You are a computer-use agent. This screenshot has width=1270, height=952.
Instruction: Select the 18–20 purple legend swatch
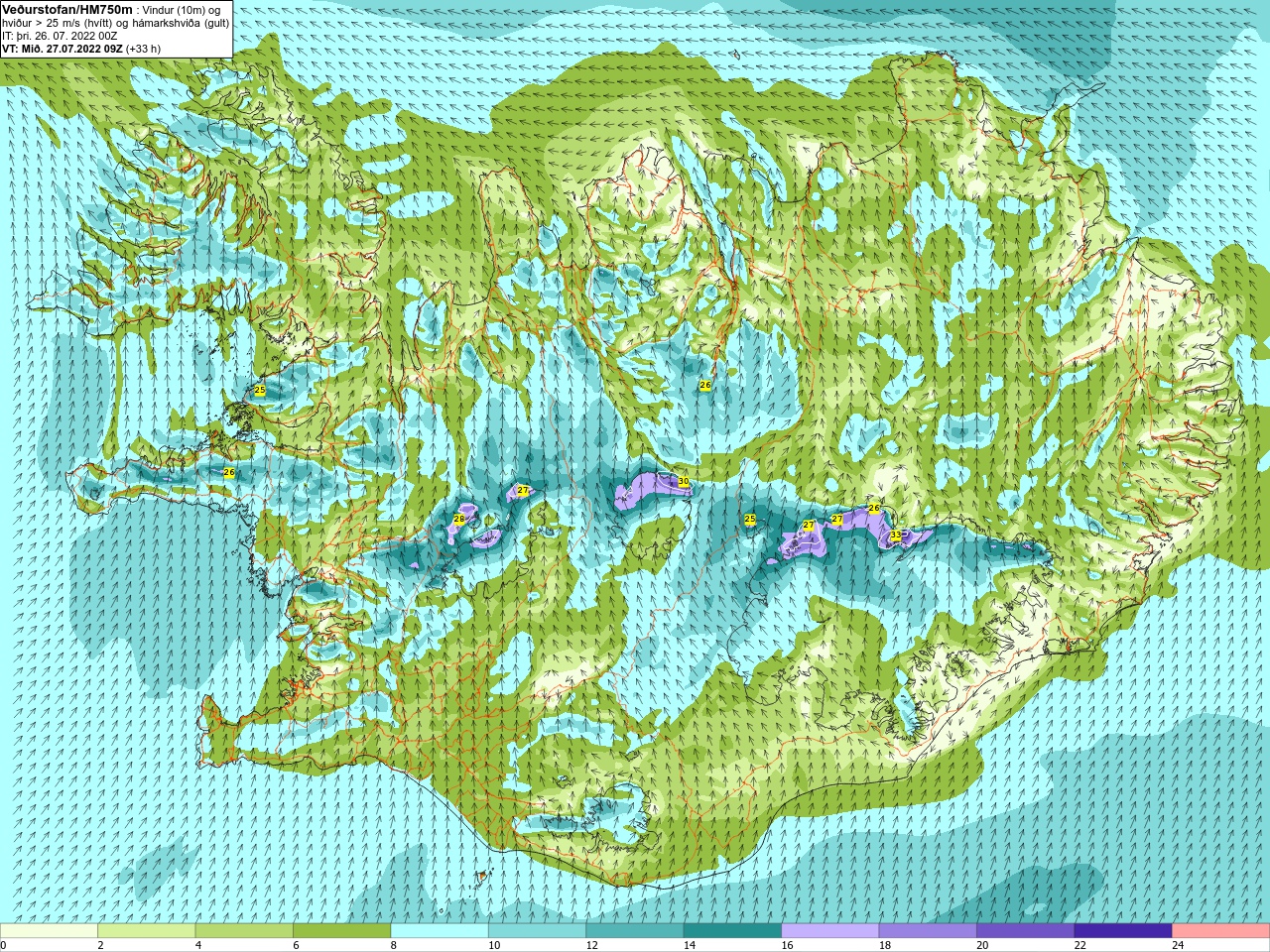pyautogui.click(x=928, y=930)
